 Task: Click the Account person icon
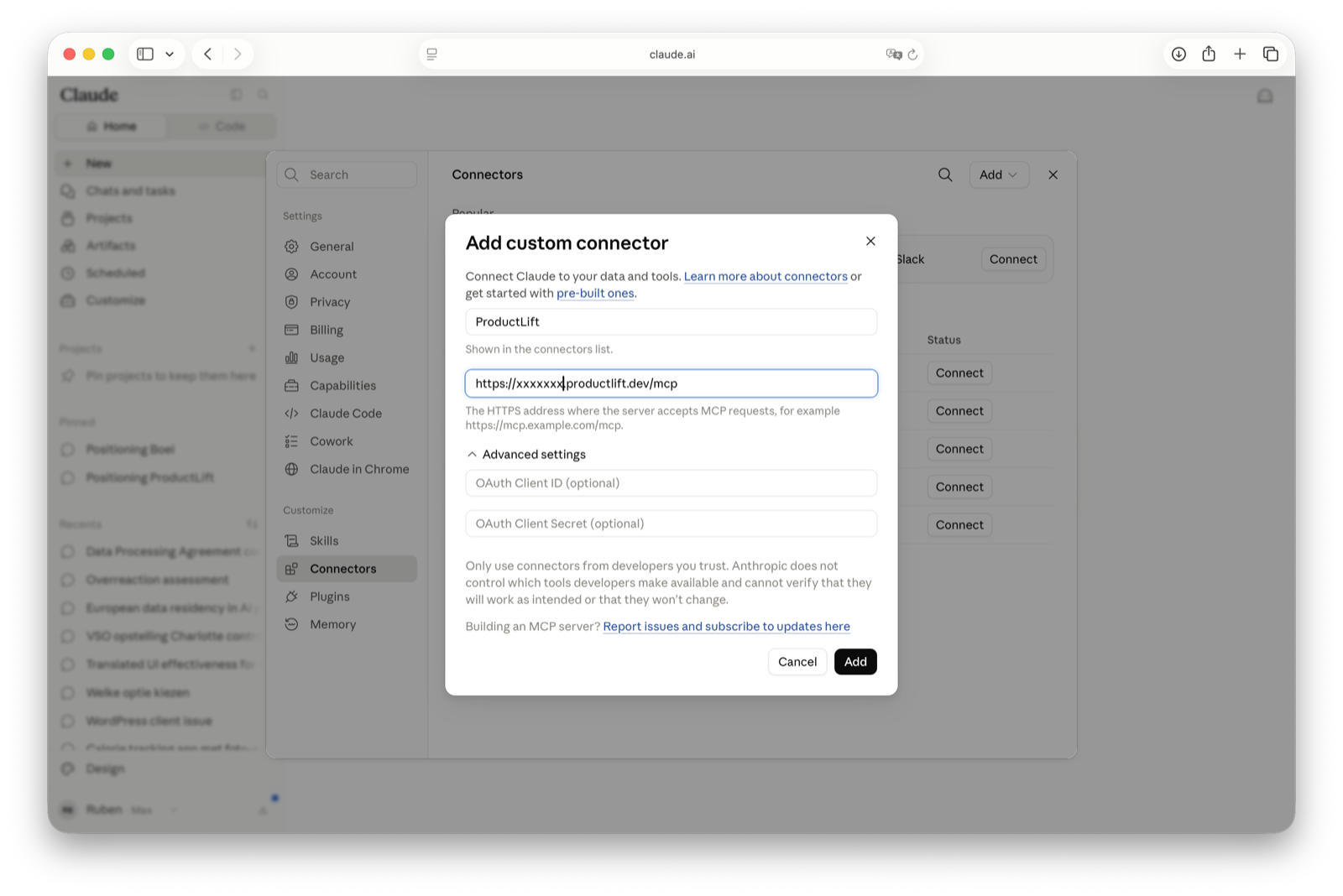pos(291,274)
